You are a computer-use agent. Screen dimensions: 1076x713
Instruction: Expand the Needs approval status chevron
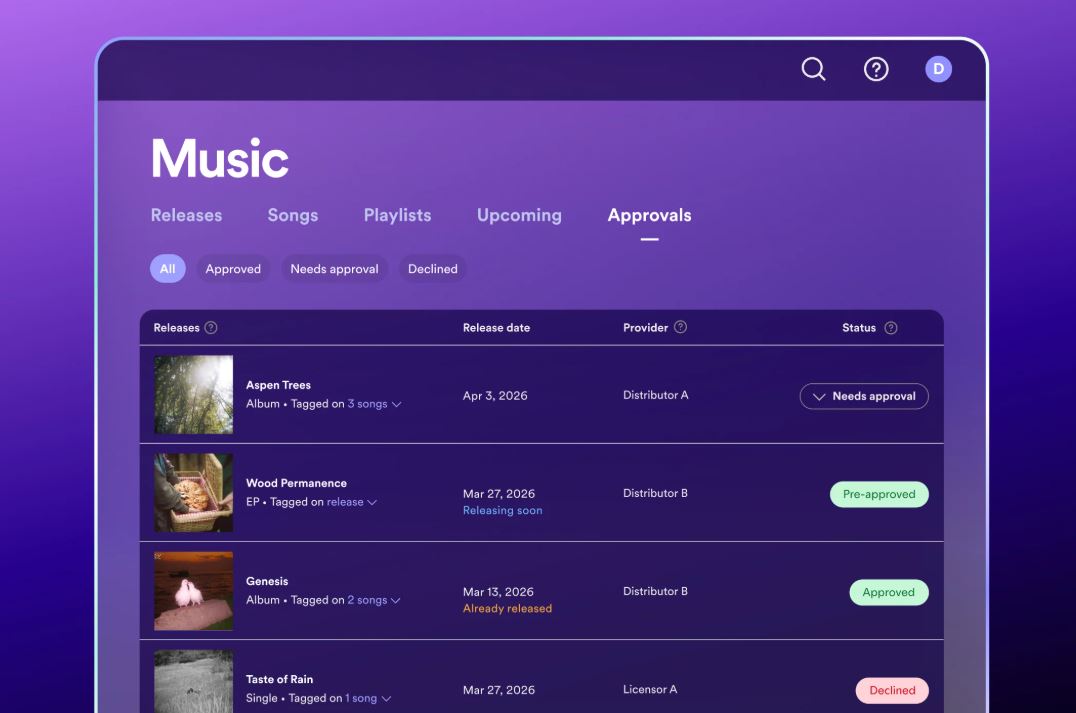[x=818, y=396]
